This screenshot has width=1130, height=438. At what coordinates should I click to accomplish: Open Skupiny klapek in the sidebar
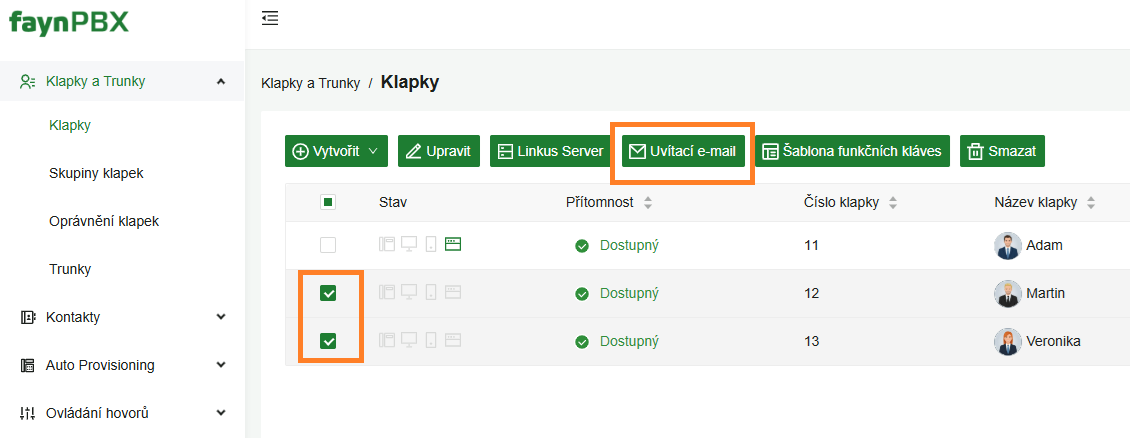click(97, 174)
